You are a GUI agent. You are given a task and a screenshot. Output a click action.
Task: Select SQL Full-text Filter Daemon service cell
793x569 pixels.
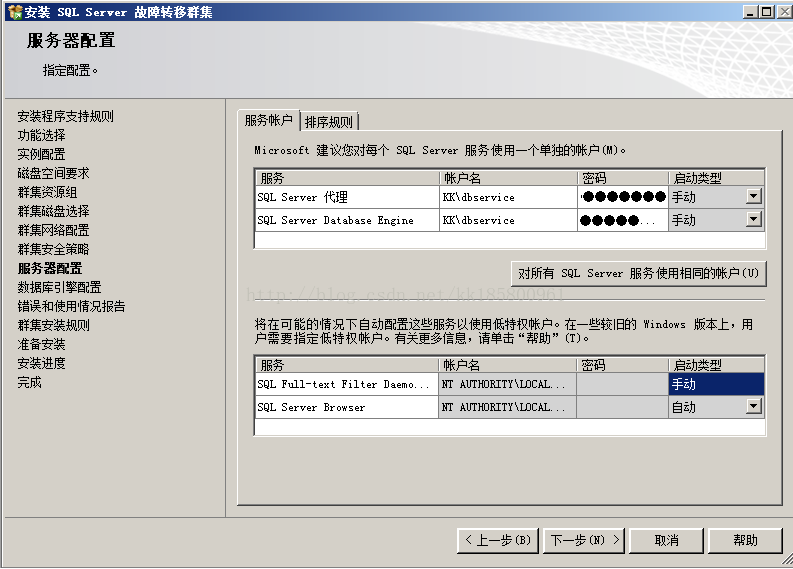coord(346,384)
